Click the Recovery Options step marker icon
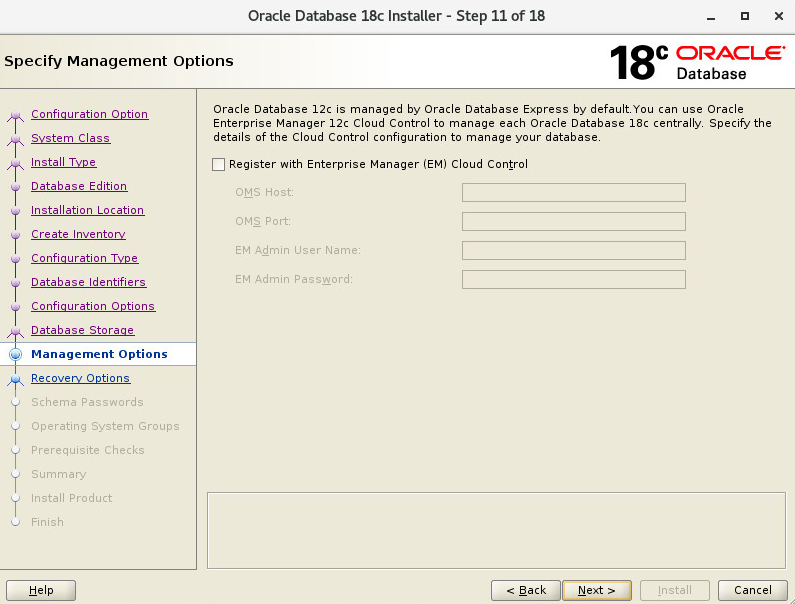The image size is (795, 604). pyautogui.click(x=16, y=379)
